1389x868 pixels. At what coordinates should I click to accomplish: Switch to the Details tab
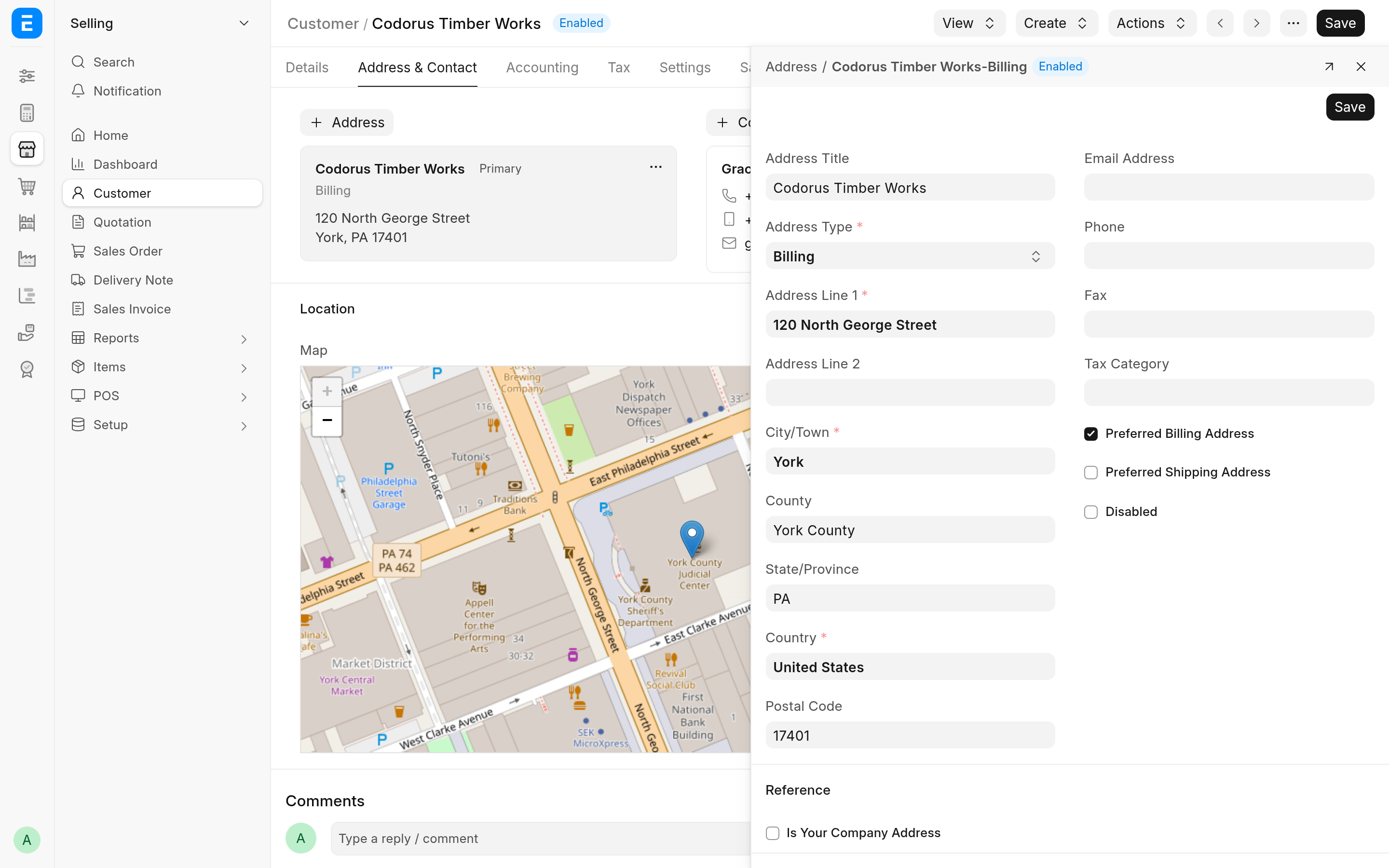(x=307, y=68)
